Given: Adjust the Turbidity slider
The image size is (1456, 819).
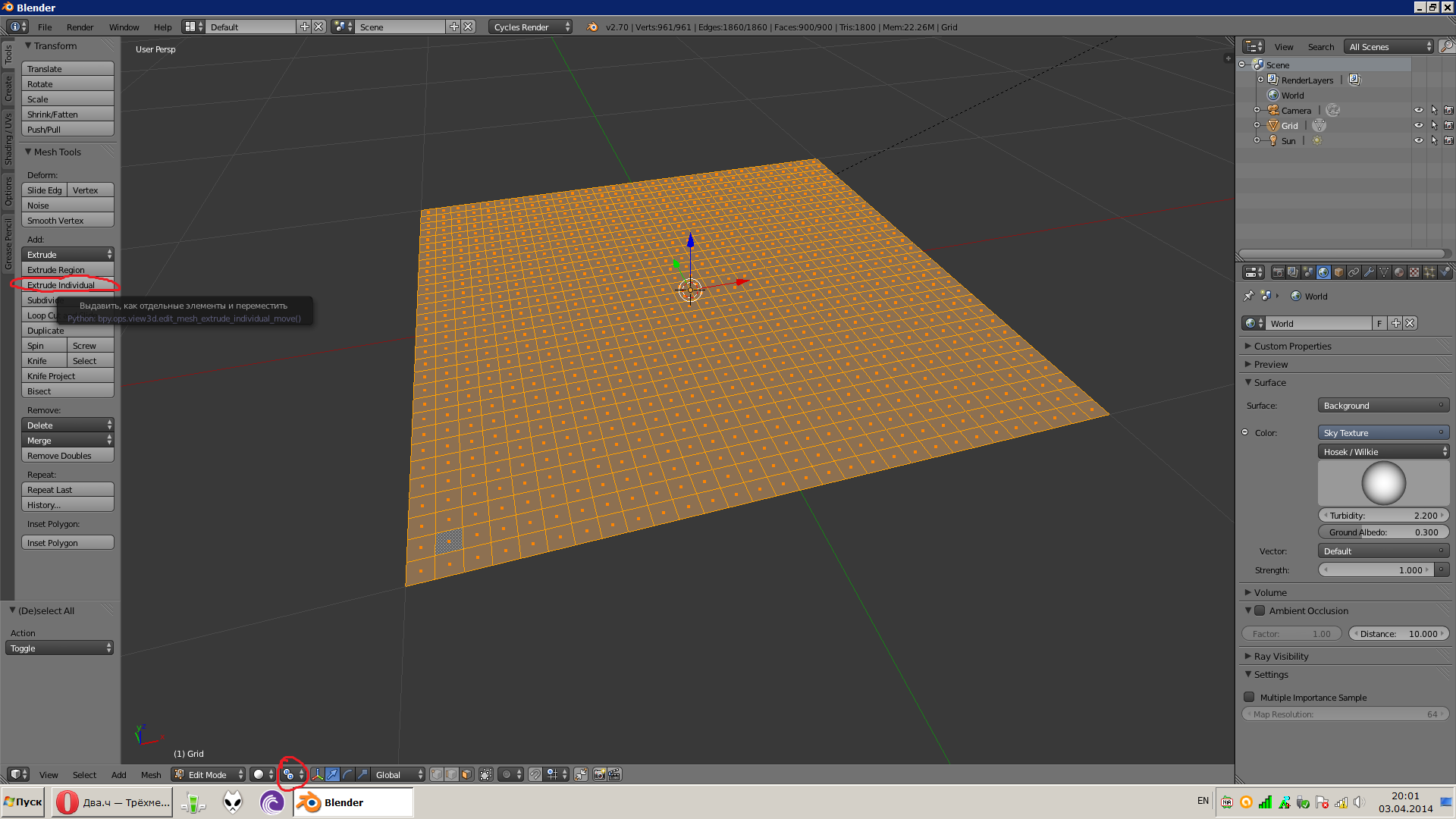Looking at the screenshot, I should pos(1382,515).
